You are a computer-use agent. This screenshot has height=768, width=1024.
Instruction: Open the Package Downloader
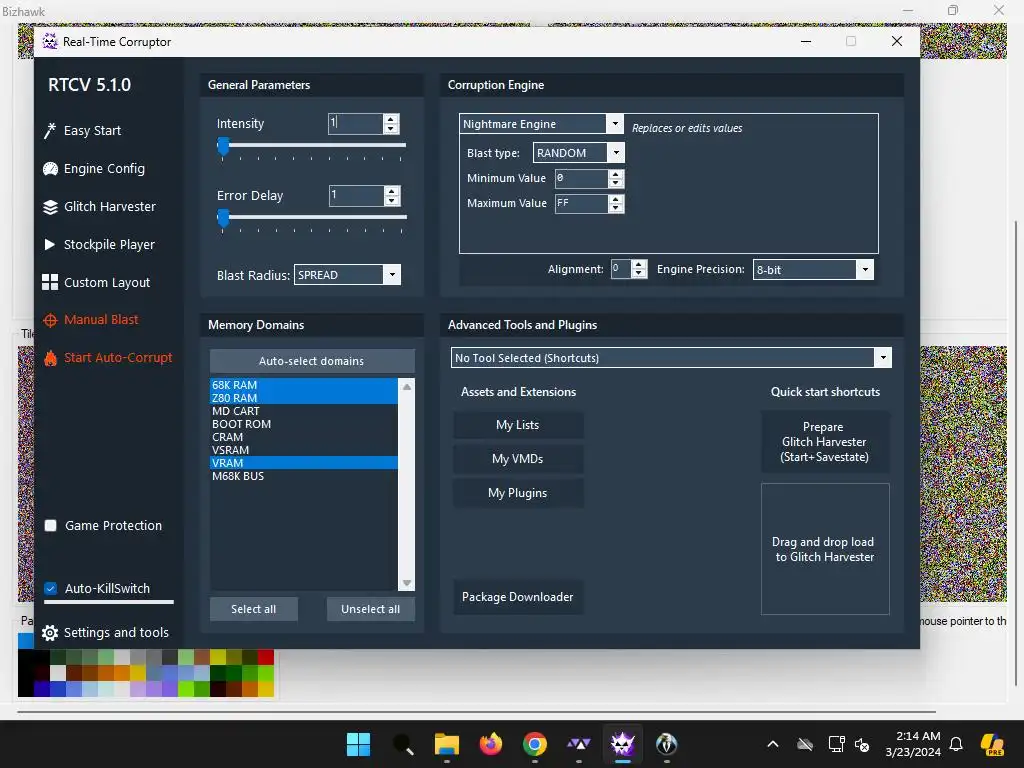tap(518, 597)
